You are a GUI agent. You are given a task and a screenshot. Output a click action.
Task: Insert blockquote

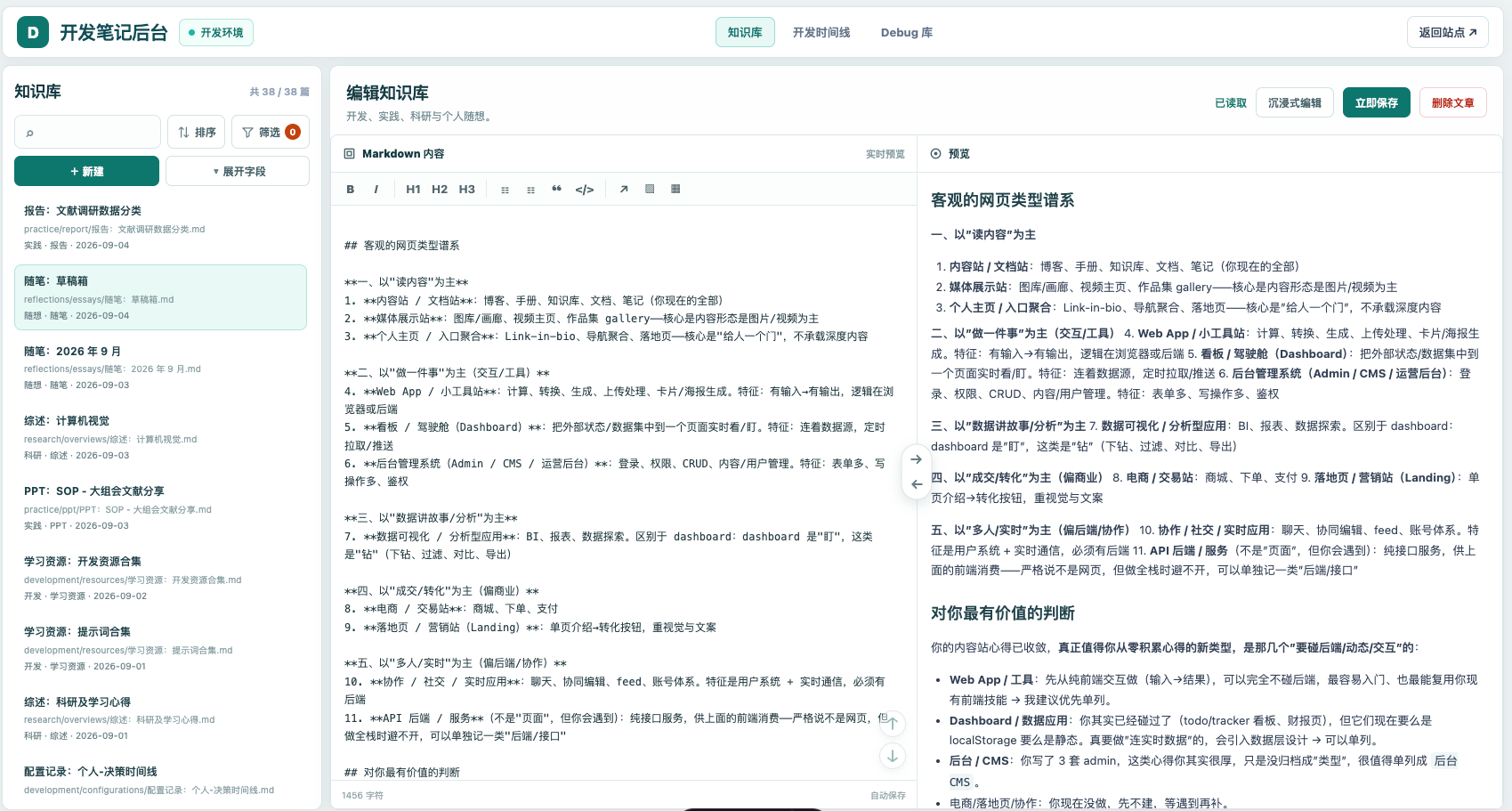coord(557,190)
